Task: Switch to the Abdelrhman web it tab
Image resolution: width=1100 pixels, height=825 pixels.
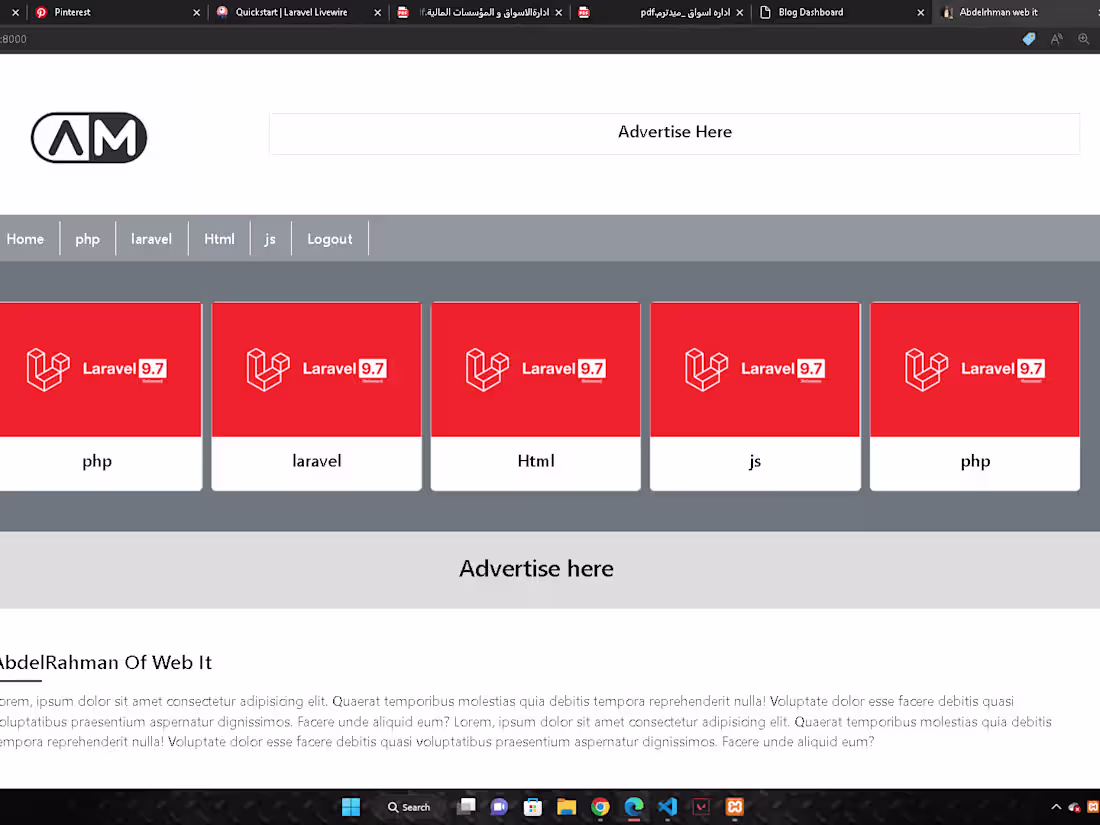Action: [x=1016, y=12]
